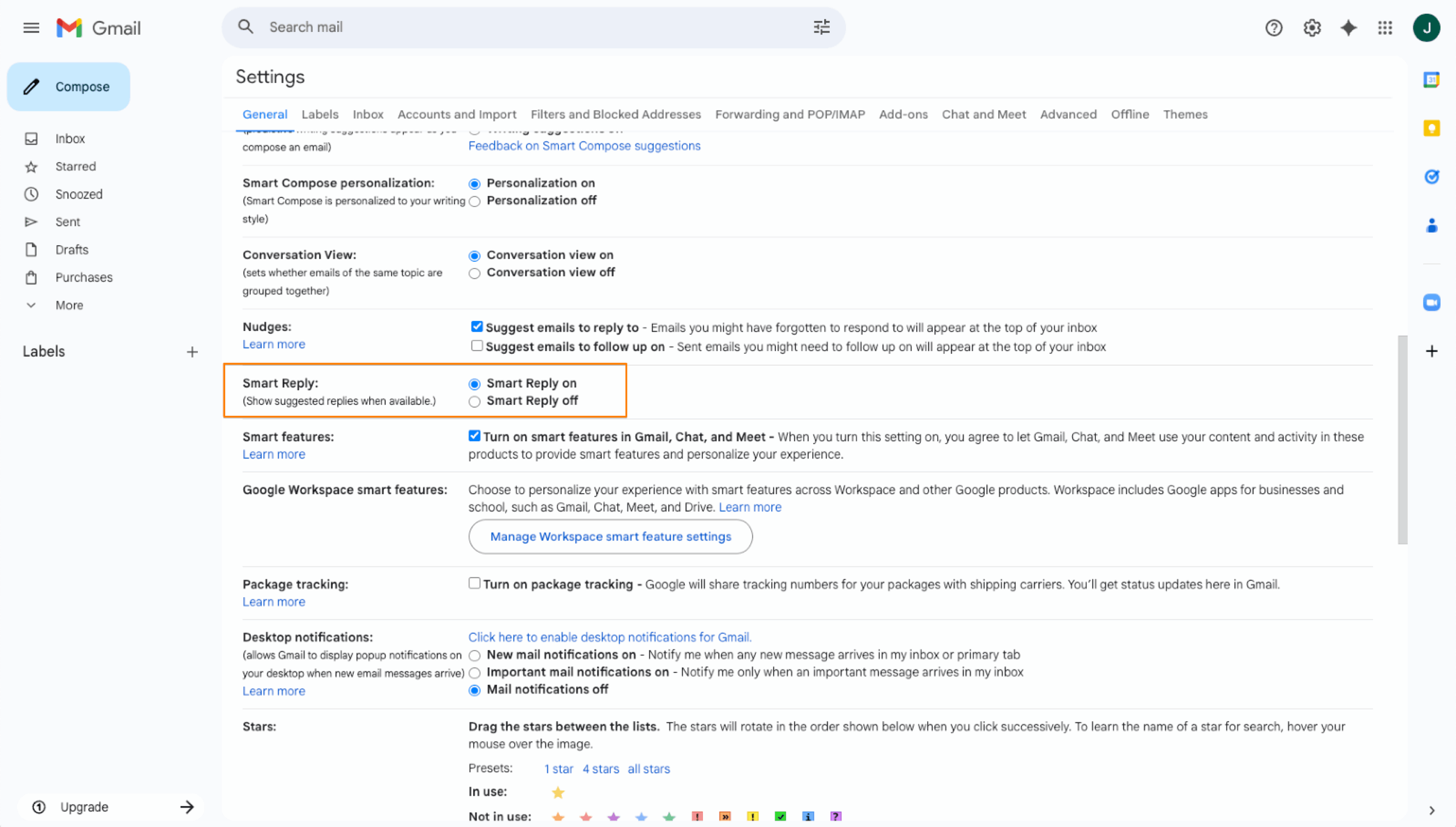Open the Themes settings tab
This screenshot has height=827, width=1456.
(1185, 114)
